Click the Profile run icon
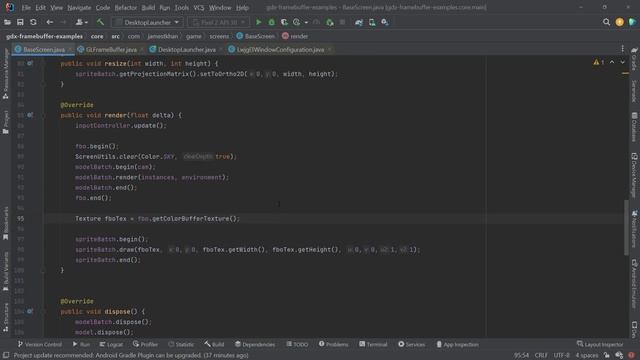This screenshot has height=360, width=640. [297, 22]
